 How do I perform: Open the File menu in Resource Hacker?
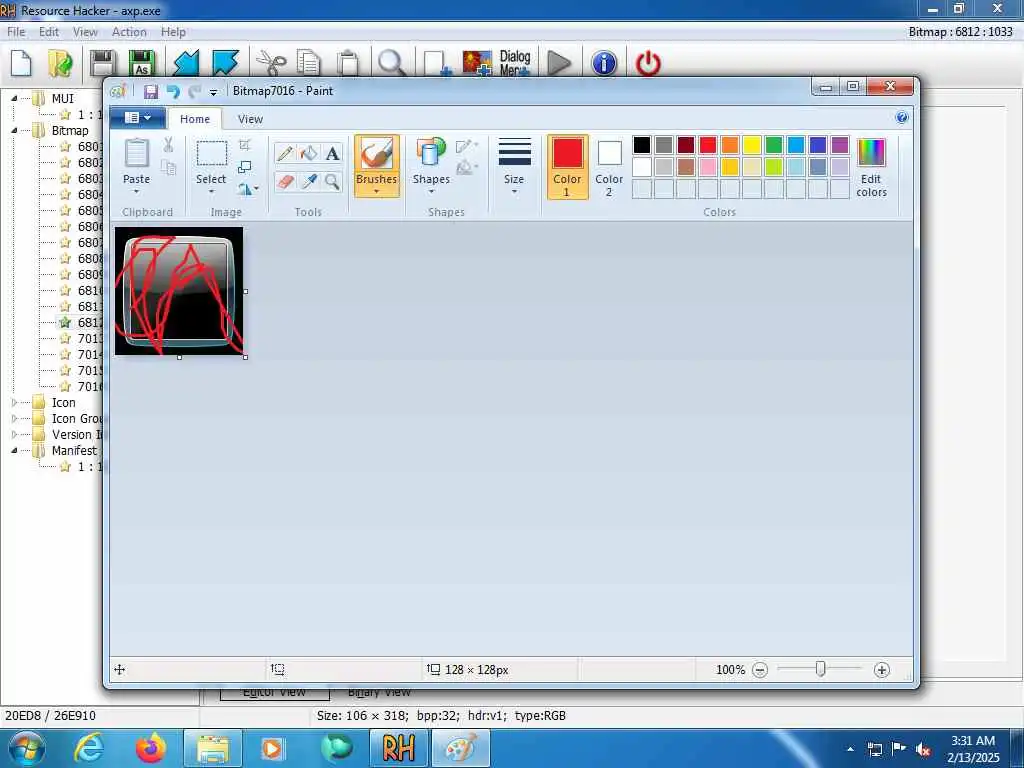click(x=16, y=32)
